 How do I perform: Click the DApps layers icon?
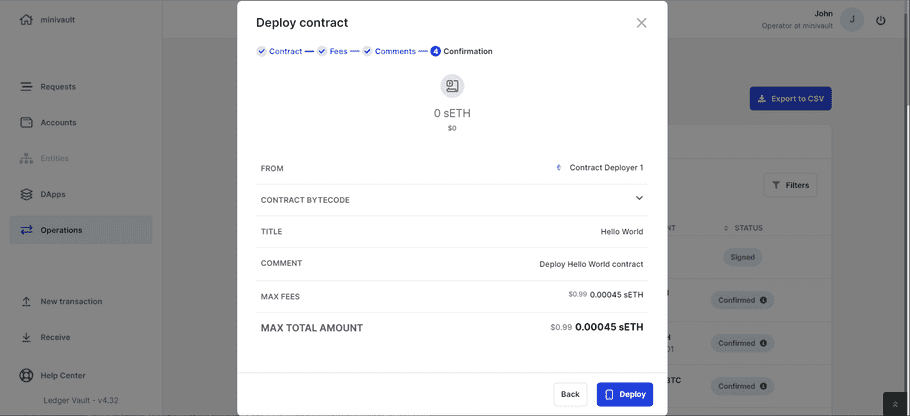point(27,194)
